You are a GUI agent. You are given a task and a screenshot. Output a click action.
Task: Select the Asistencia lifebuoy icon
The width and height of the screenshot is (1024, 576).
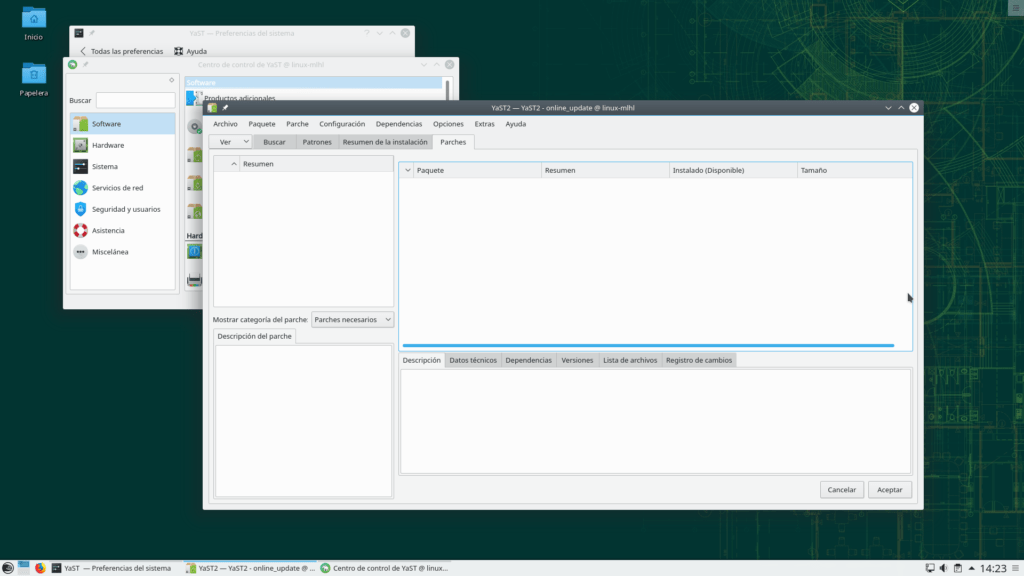click(x=80, y=230)
